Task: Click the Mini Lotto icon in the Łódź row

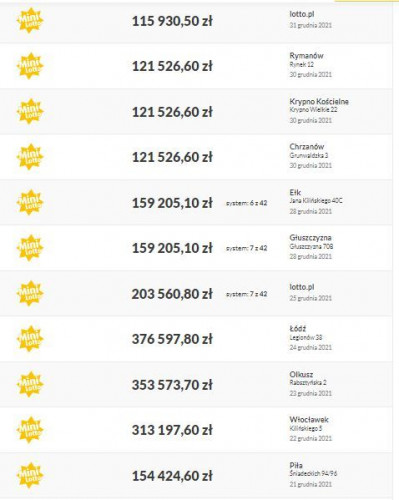Action: [x=30, y=339]
